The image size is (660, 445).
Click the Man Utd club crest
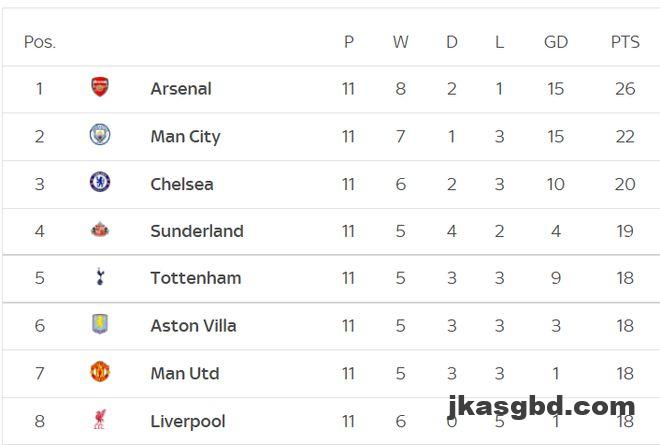coord(99,373)
